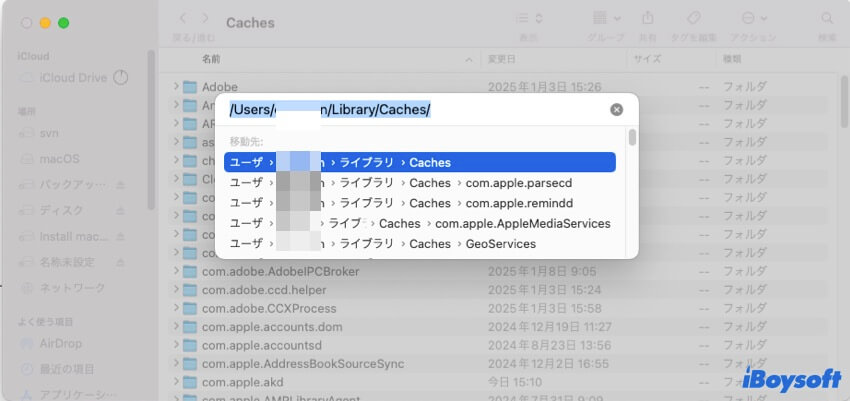This screenshot has width=850, height=401.
Task: Expand the Adobe folder disclosure arrow
Action: pos(176,86)
